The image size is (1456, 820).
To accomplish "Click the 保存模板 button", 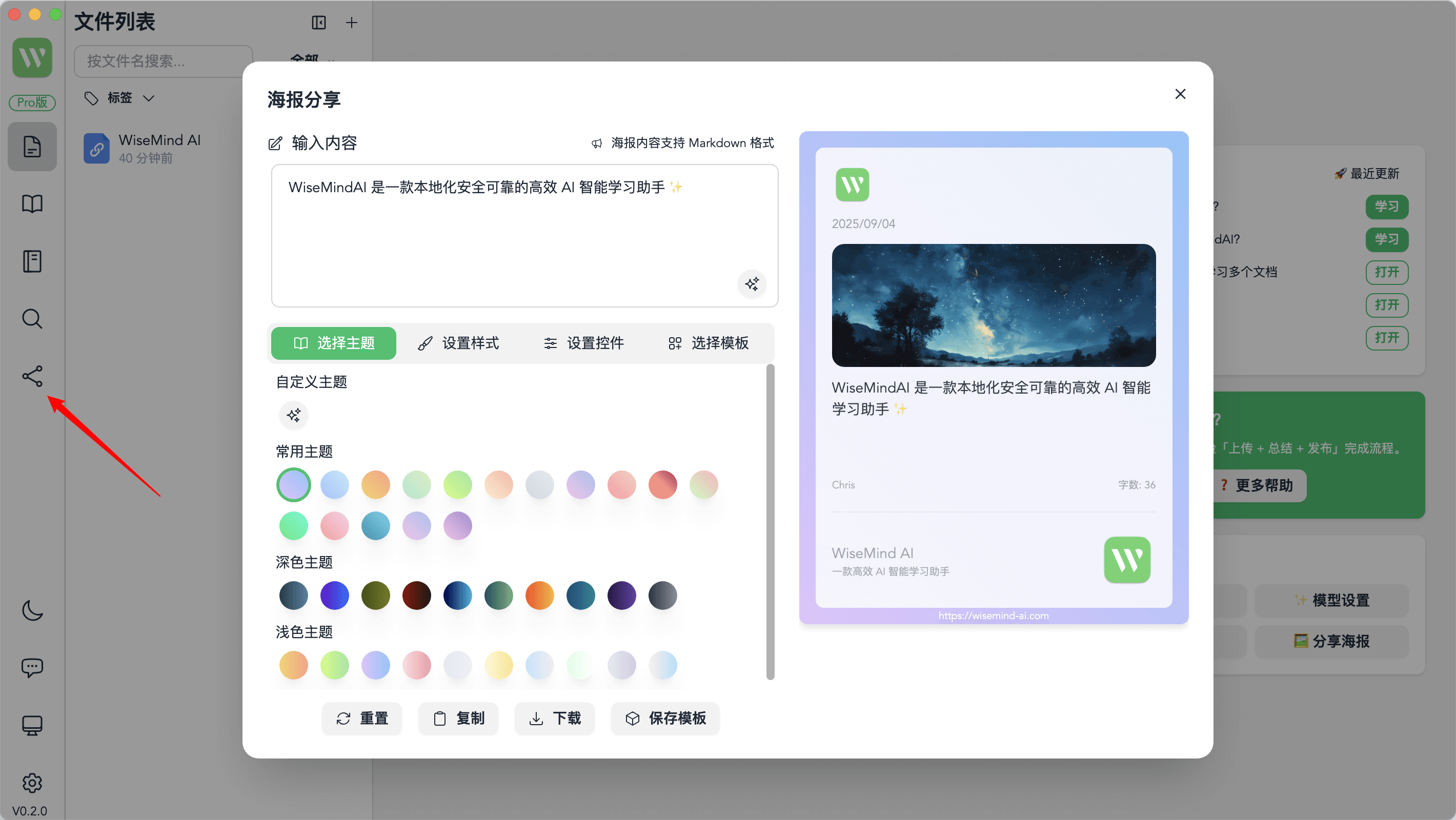I will pyautogui.click(x=665, y=719).
